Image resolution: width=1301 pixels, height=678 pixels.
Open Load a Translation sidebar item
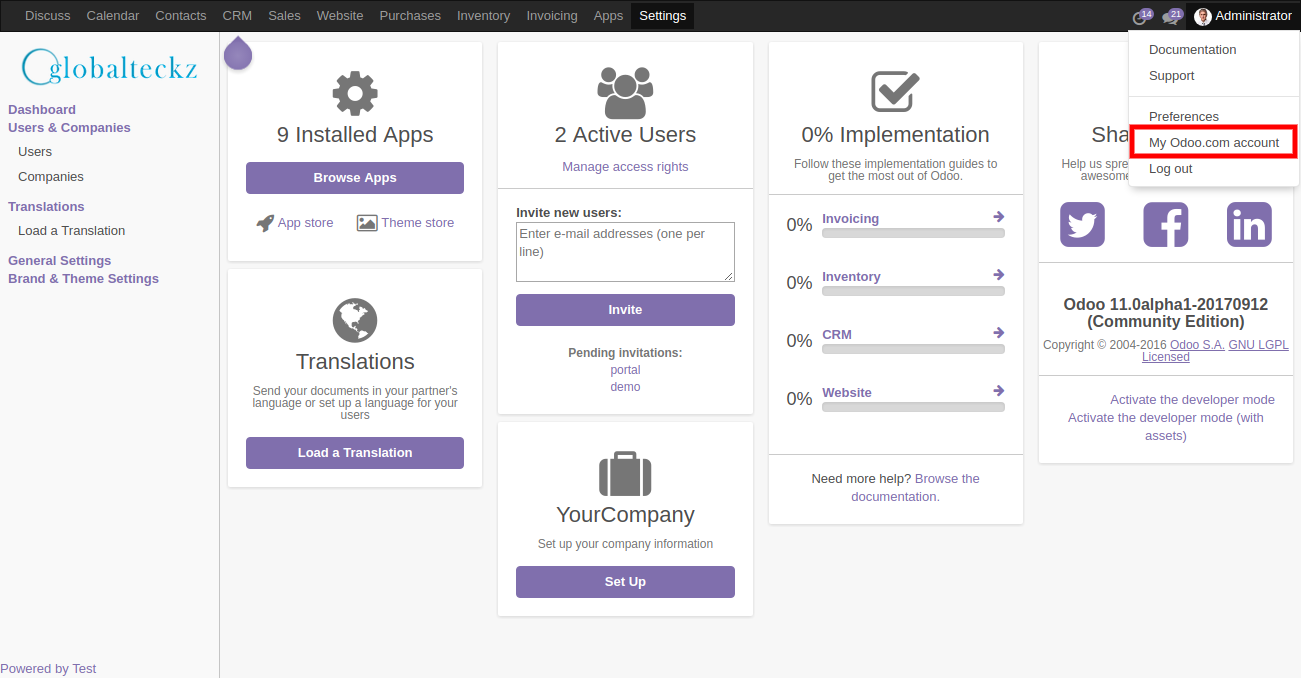[x=72, y=231]
